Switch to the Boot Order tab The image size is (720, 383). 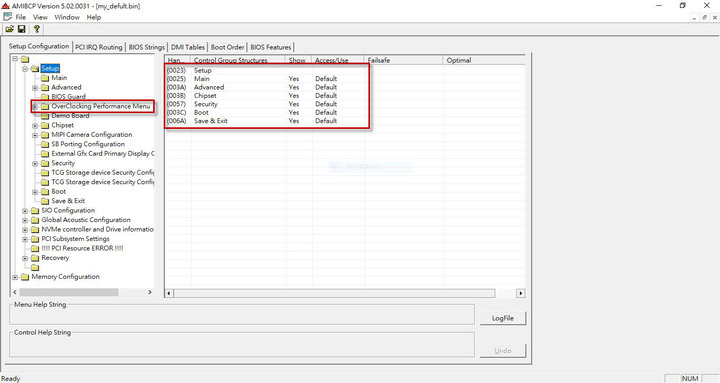coord(227,47)
